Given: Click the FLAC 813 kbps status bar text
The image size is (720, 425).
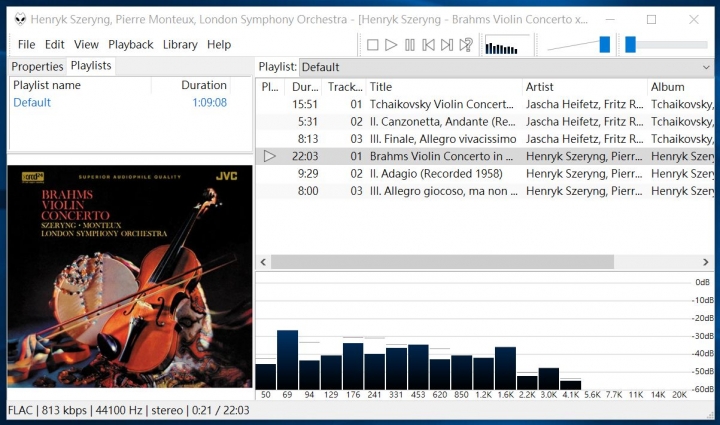Looking at the screenshot, I should click(x=129, y=410).
